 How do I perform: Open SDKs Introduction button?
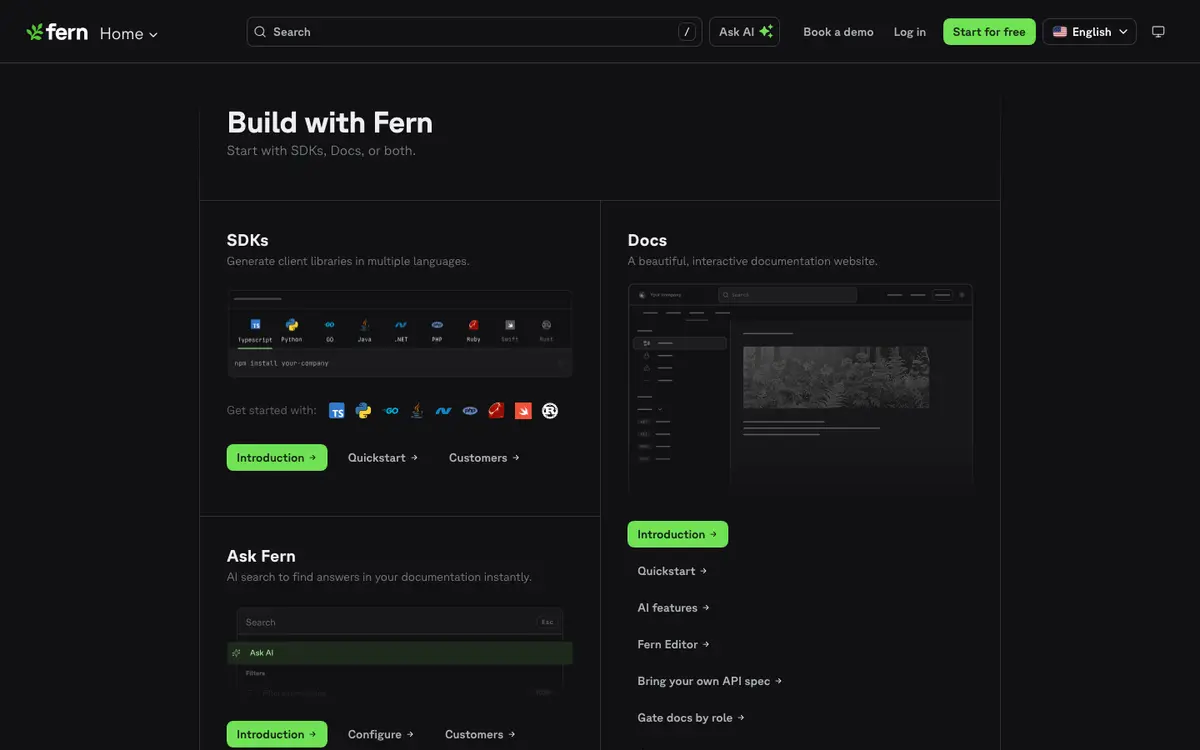coord(277,458)
